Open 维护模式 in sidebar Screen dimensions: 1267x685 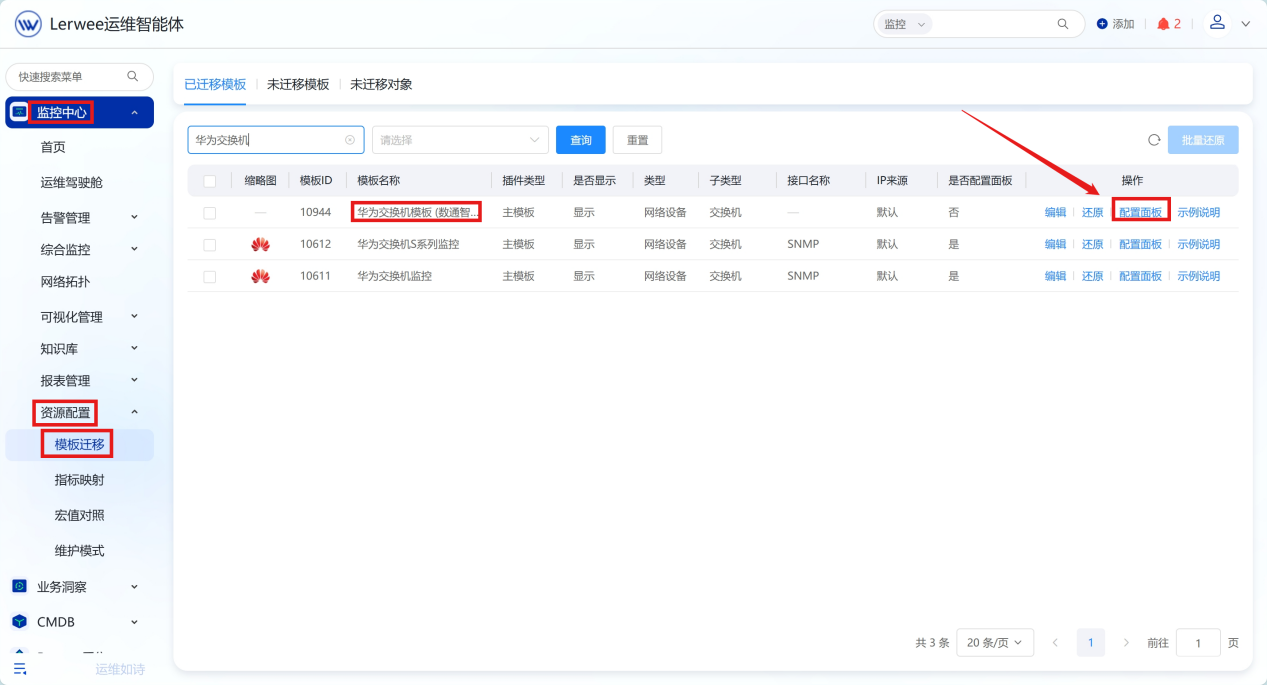[x=79, y=551]
